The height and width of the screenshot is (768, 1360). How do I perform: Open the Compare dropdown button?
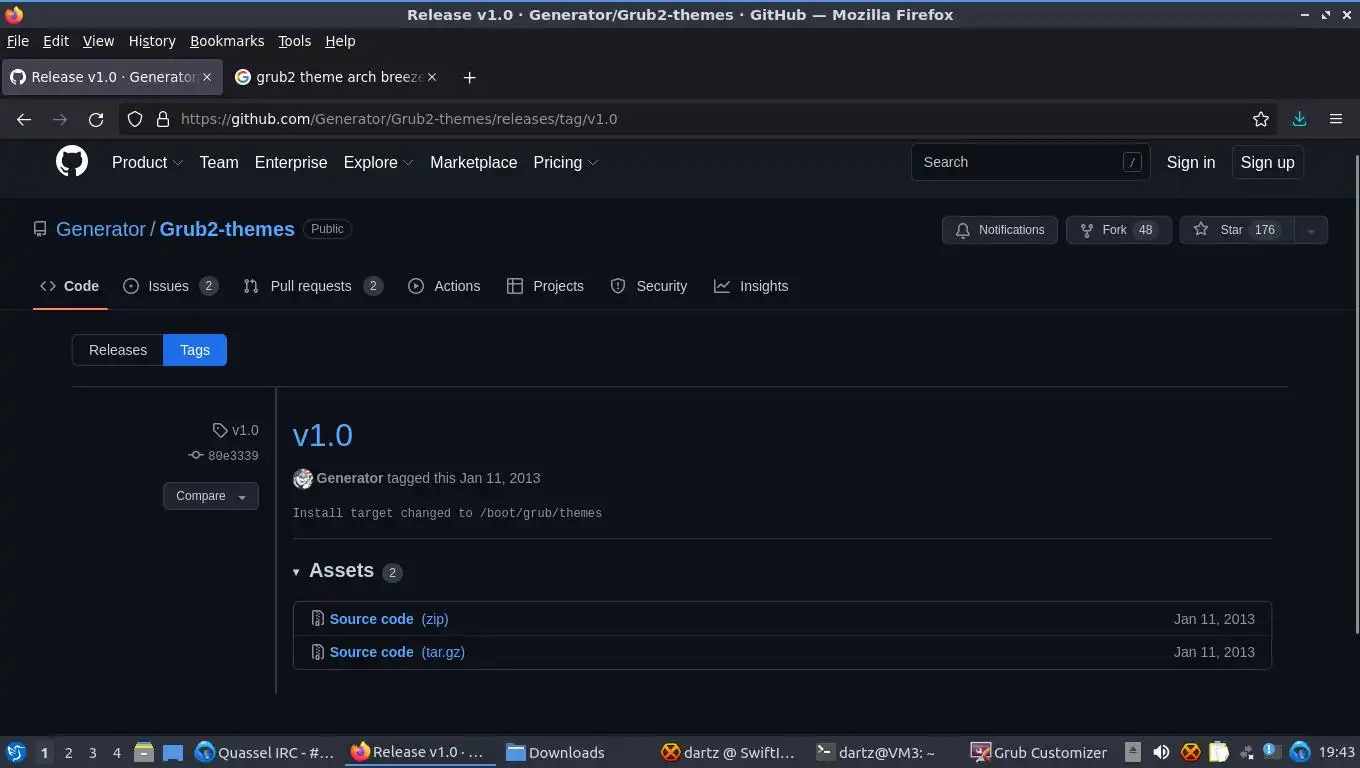click(211, 496)
